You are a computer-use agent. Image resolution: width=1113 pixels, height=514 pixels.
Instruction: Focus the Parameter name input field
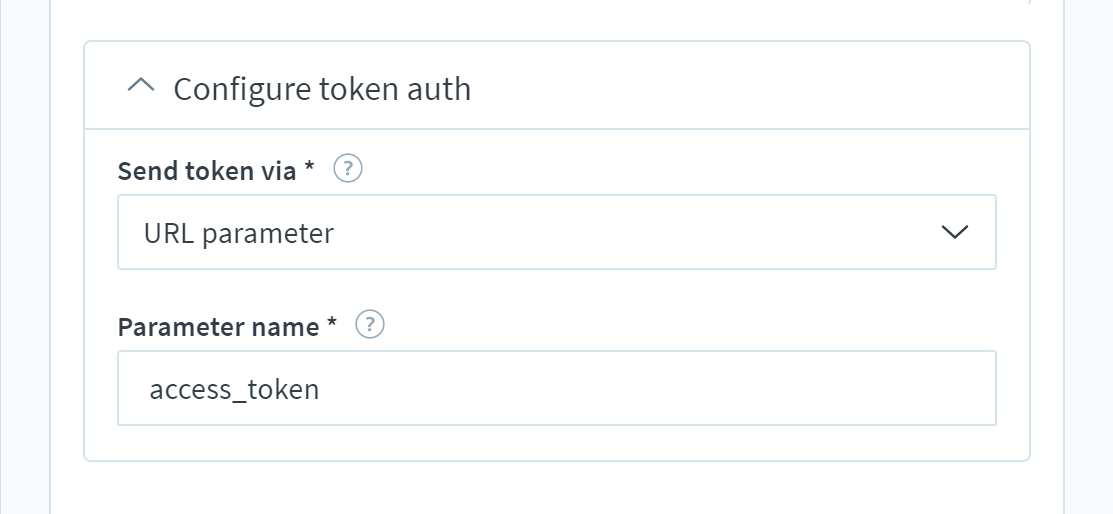(556, 388)
